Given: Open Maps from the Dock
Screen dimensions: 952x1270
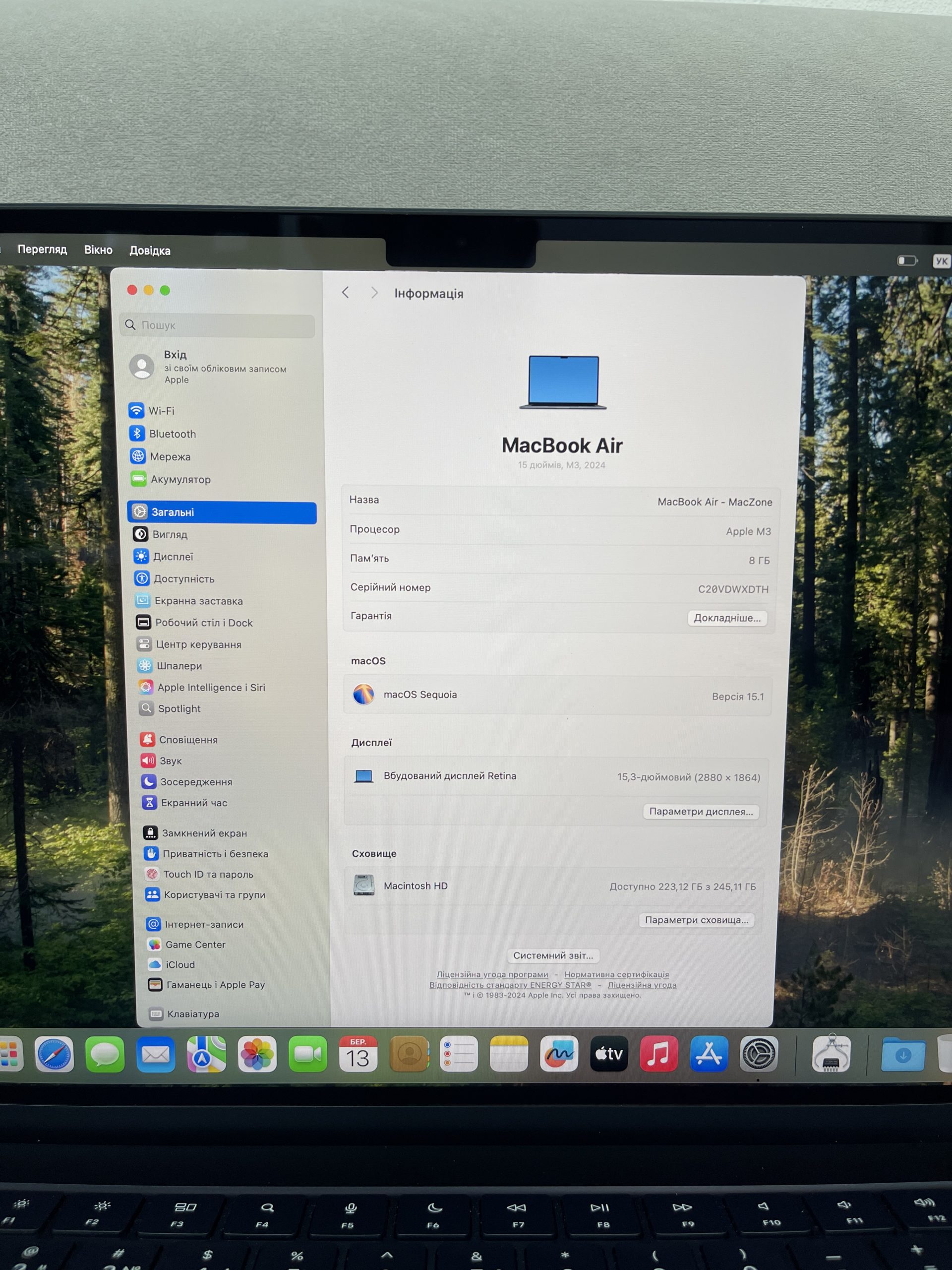Looking at the screenshot, I should (x=207, y=1054).
